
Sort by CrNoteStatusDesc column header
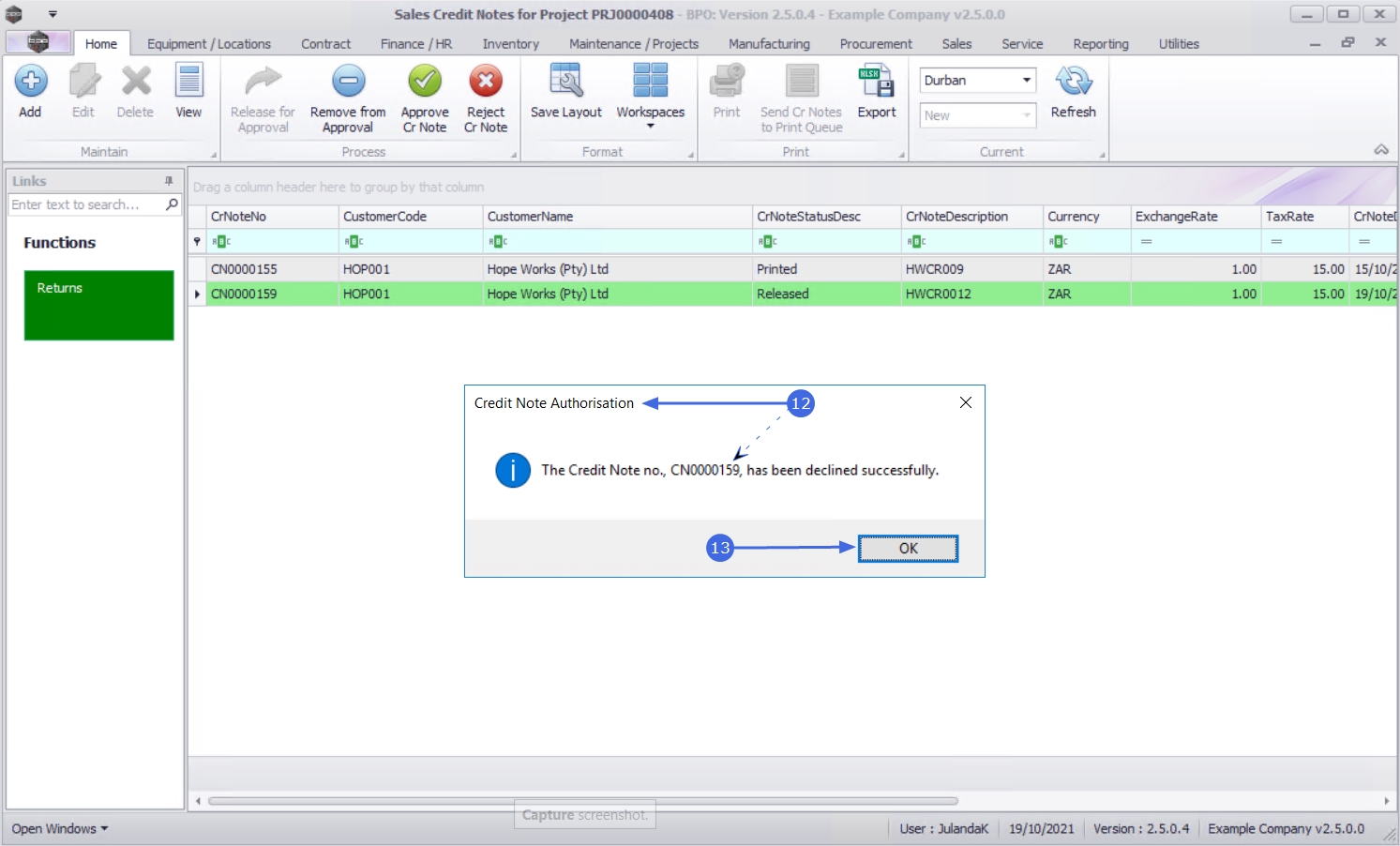point(826,217)
